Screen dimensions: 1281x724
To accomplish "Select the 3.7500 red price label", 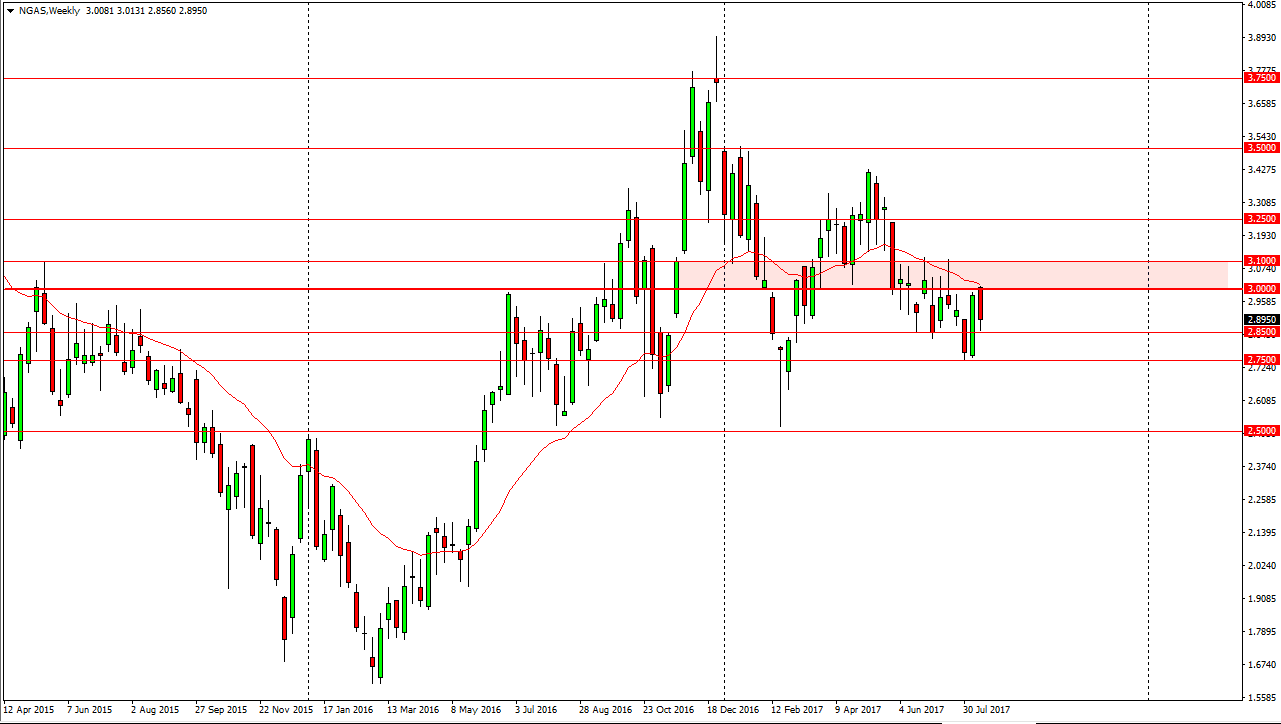I will (1259, 77).
